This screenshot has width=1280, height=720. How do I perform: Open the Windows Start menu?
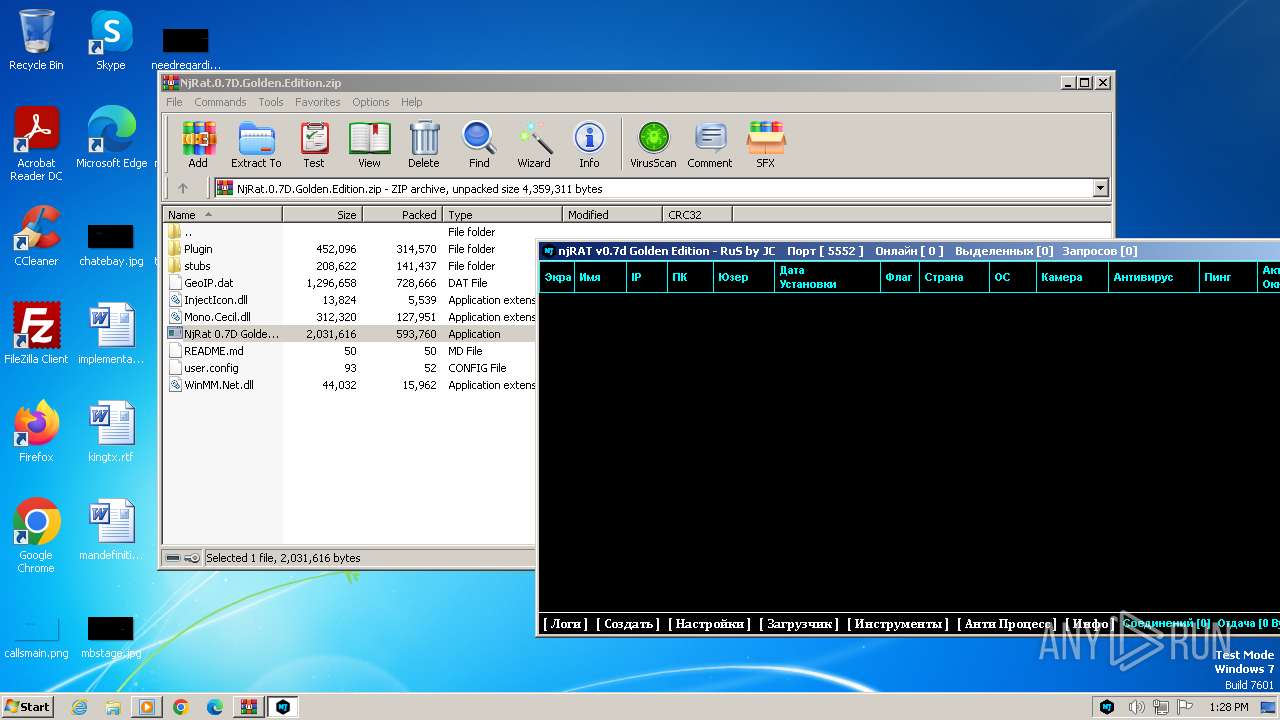[28, 707]
